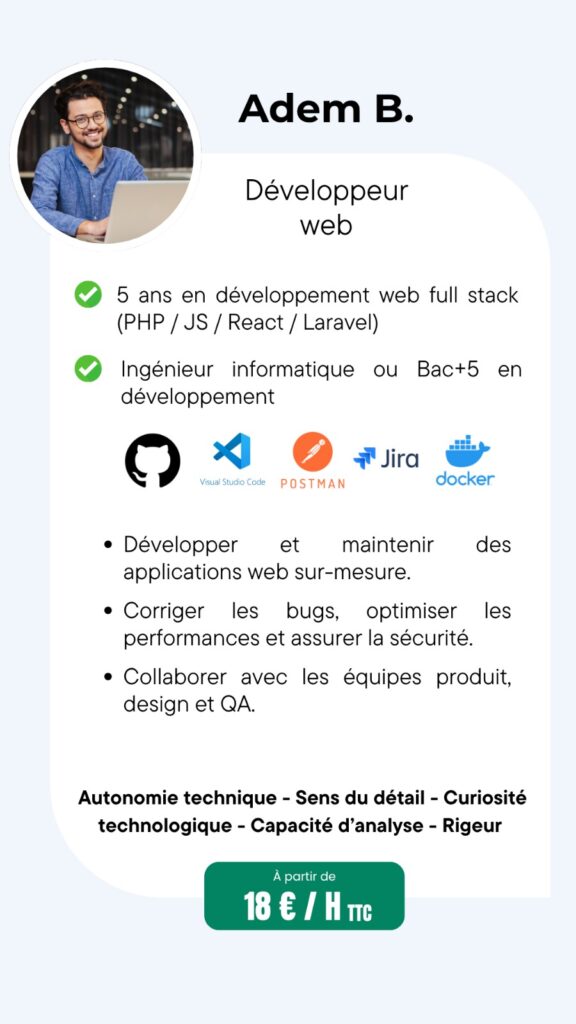
Task: Click green checkmark beside full stack experience
Action: (x=88, y=294)
